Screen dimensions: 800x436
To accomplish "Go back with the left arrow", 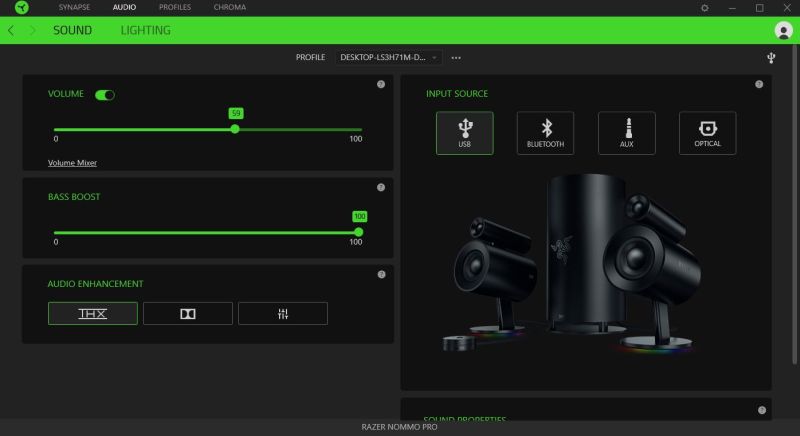I will (11, 30).
